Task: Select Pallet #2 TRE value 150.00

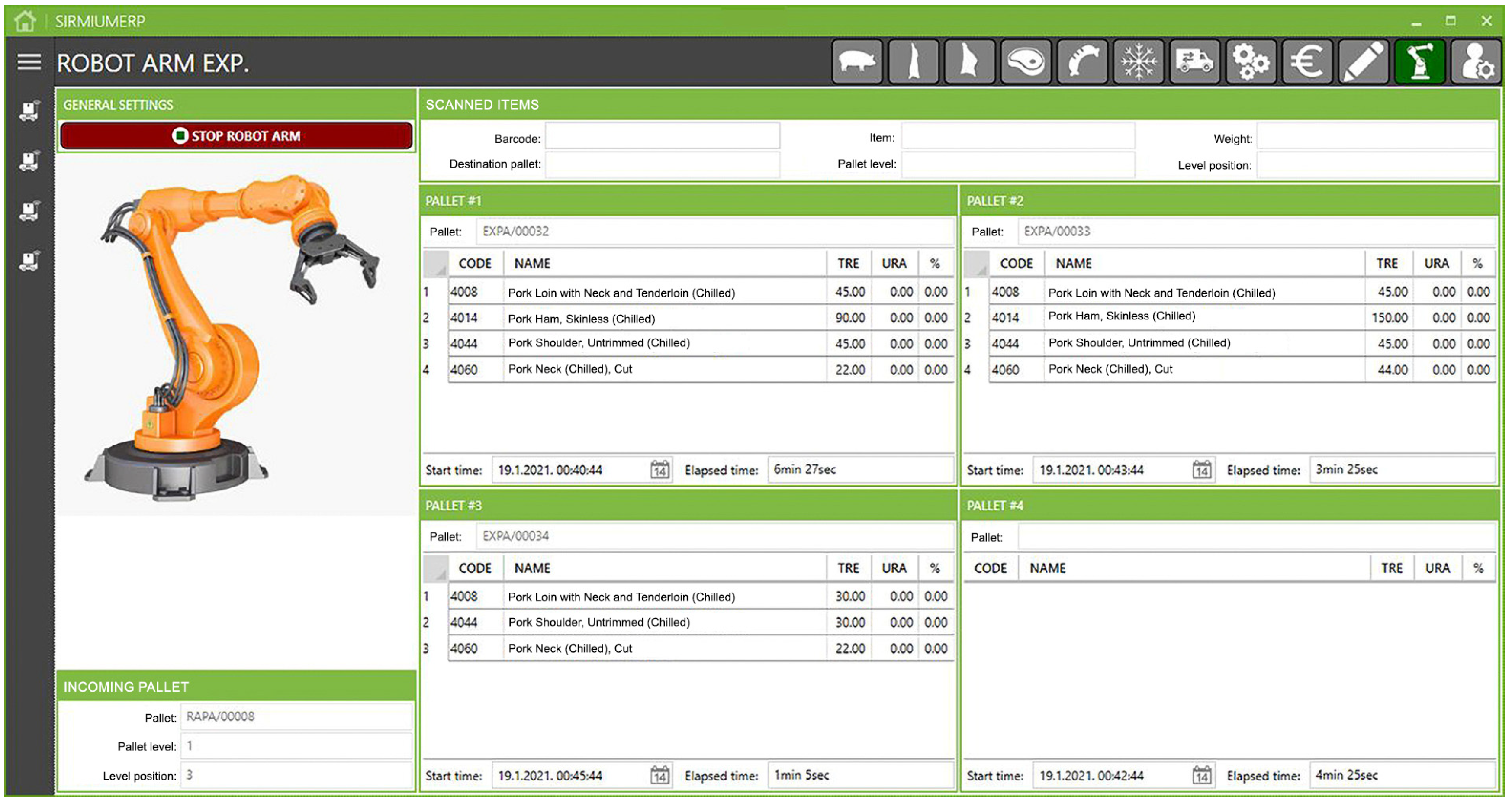Action: pyautogui.click(x=1390, y=318)
